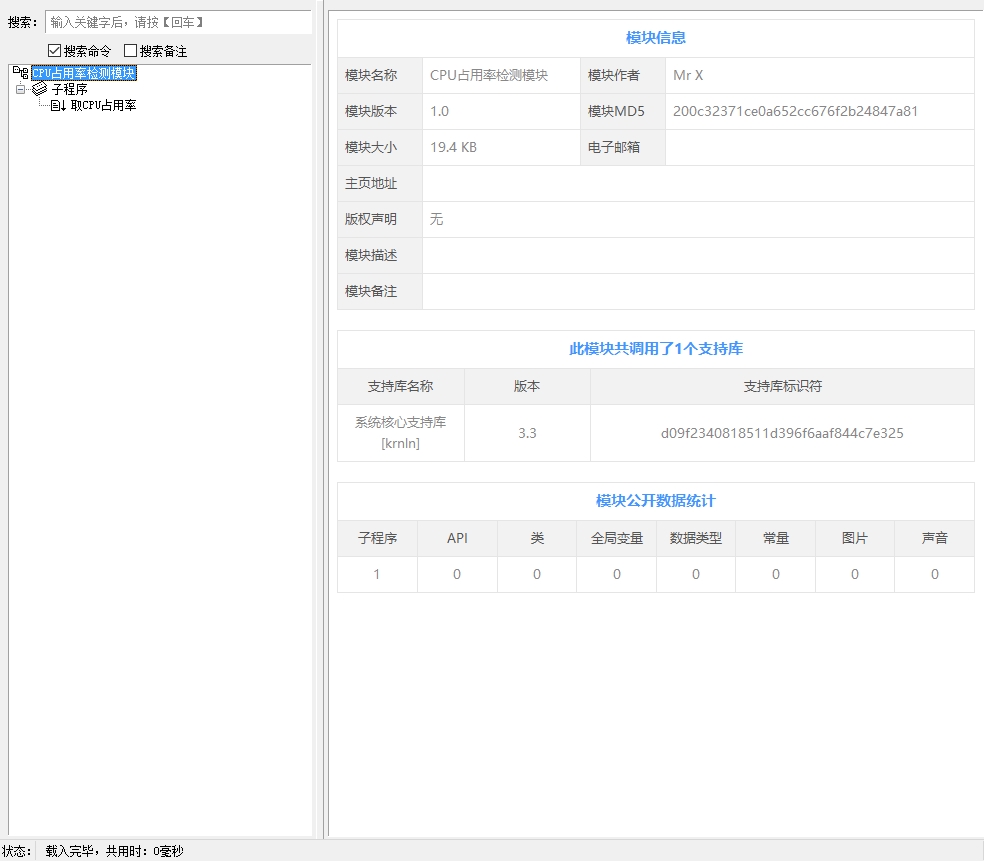This screenshot has width=984, height=861.
Task: Focus the keyword search input box
Action: [x=178, y=22]
